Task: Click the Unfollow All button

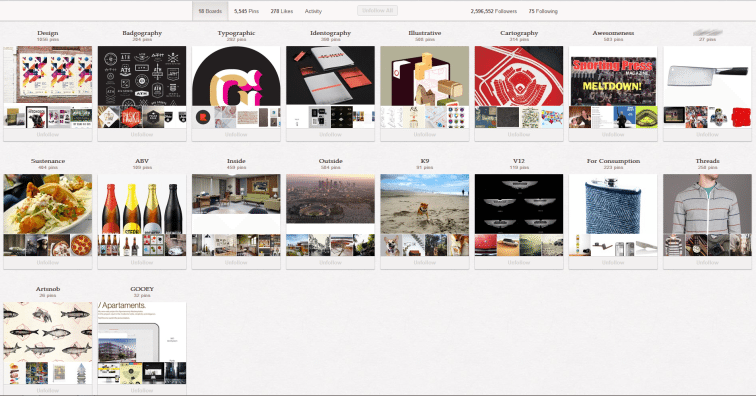Action: click(x=378, y=10)
